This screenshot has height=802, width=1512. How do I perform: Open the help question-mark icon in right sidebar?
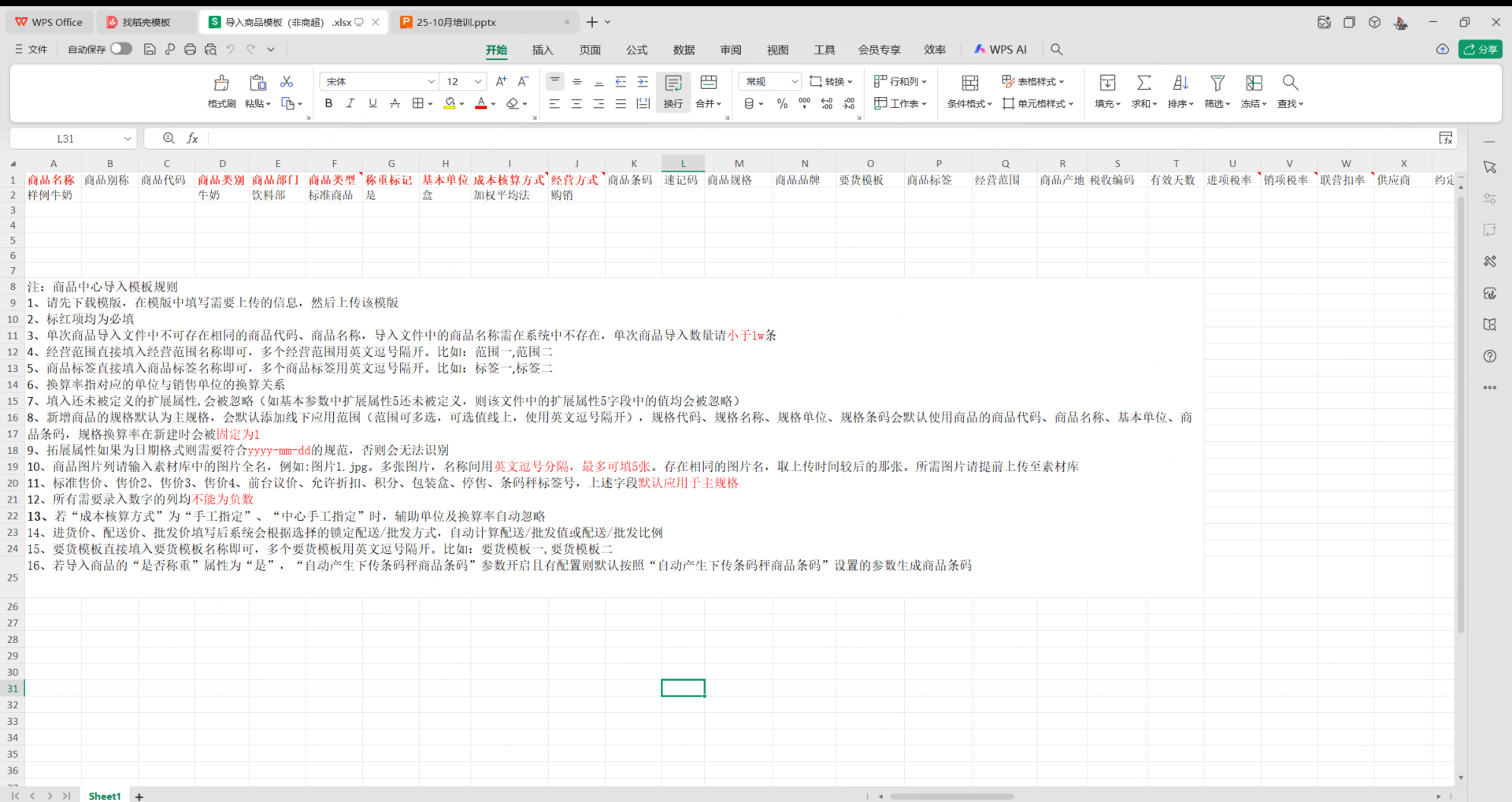tap(1490, 356)
